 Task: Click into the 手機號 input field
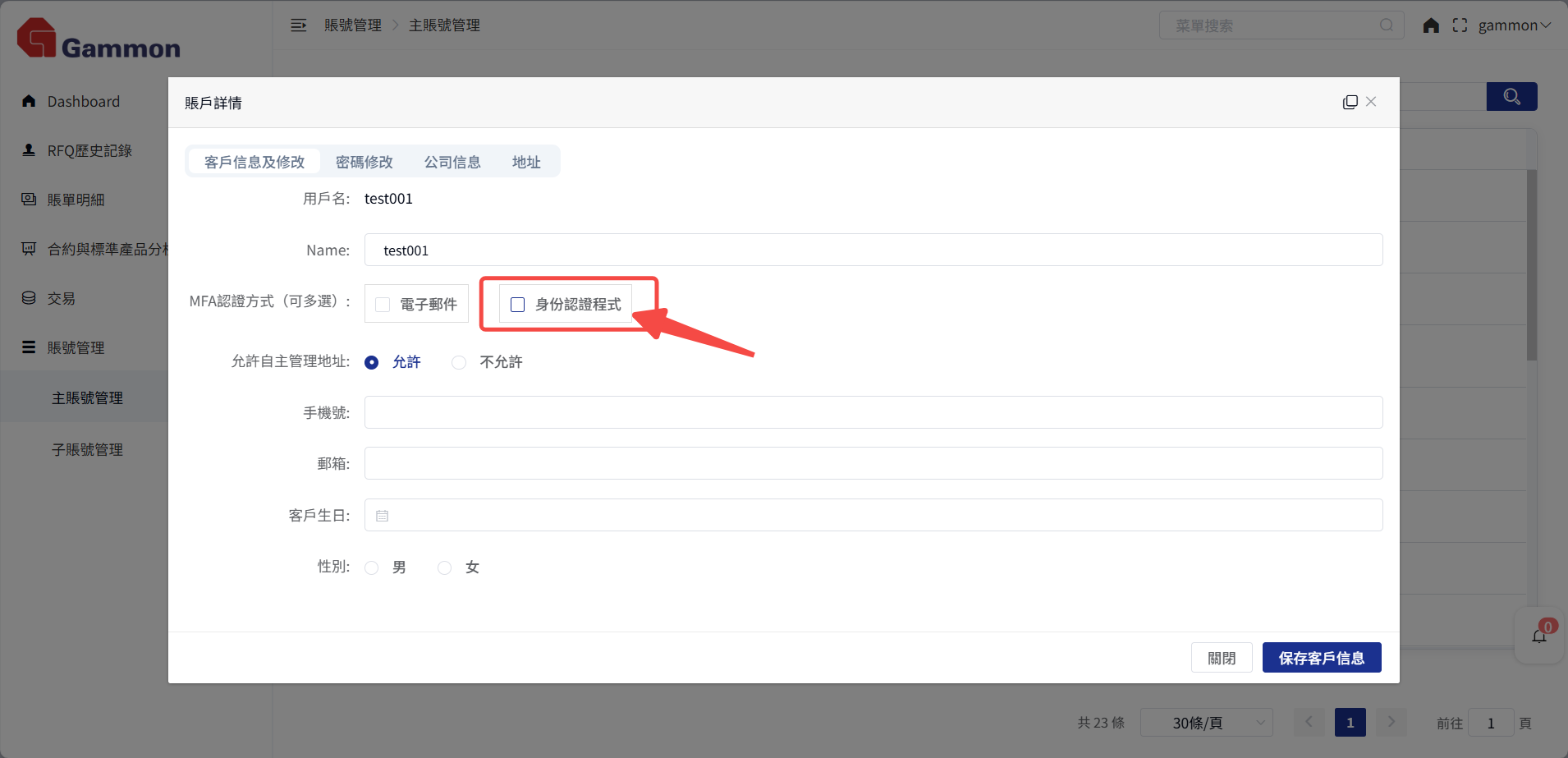click(x=873, y=412)
